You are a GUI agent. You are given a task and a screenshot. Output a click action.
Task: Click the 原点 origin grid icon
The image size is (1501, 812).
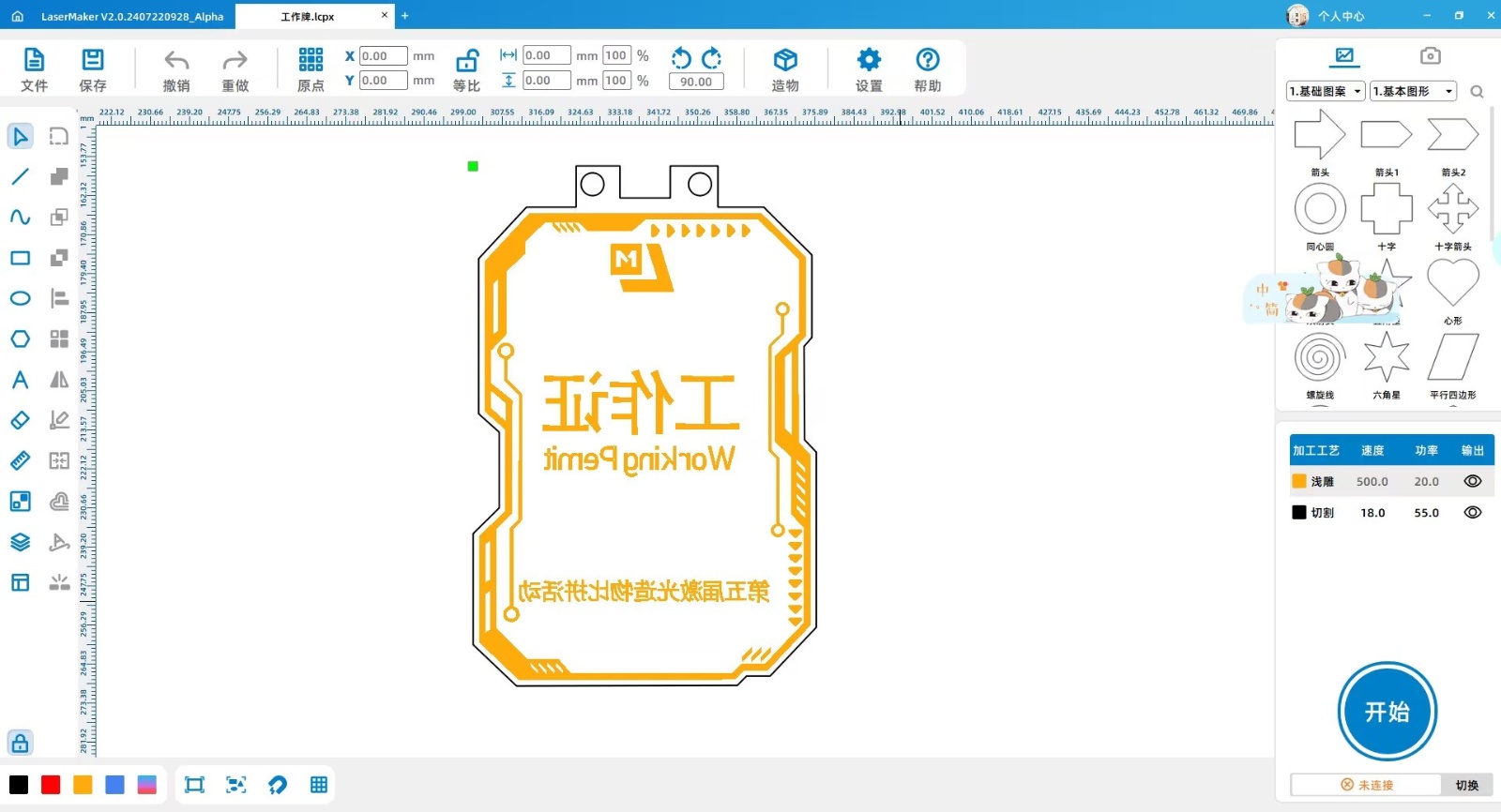click(x=311, y=61)
